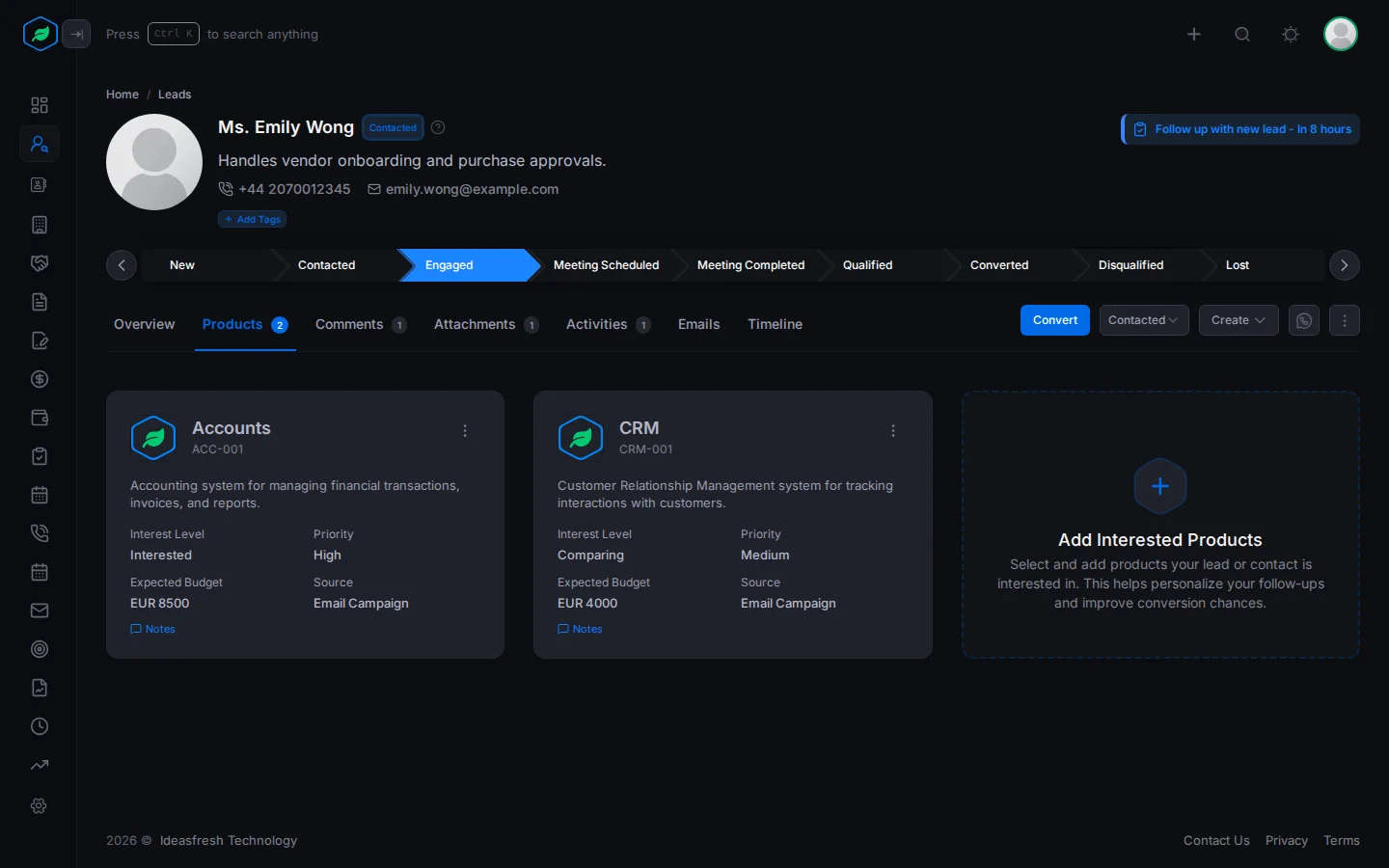Click the Leads breadcrumb link
The height and width of the screenshot is (868, 1389).
175,95
